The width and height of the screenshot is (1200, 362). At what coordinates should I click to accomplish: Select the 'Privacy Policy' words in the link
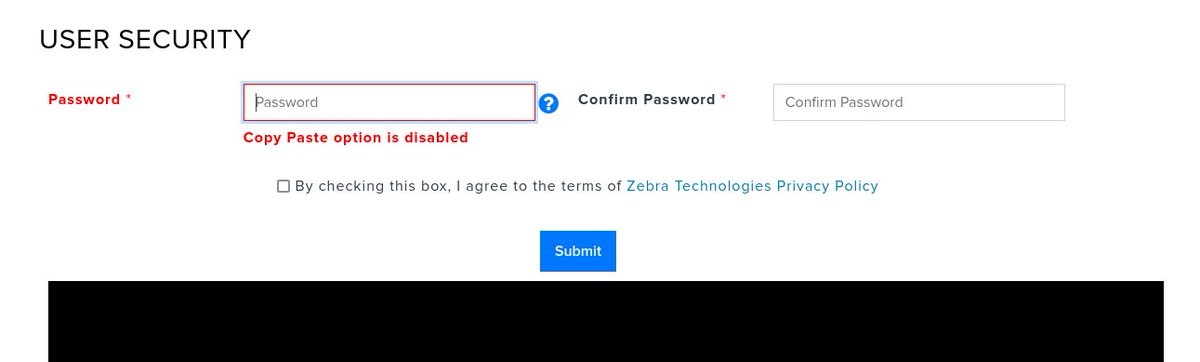click(828, 186)
